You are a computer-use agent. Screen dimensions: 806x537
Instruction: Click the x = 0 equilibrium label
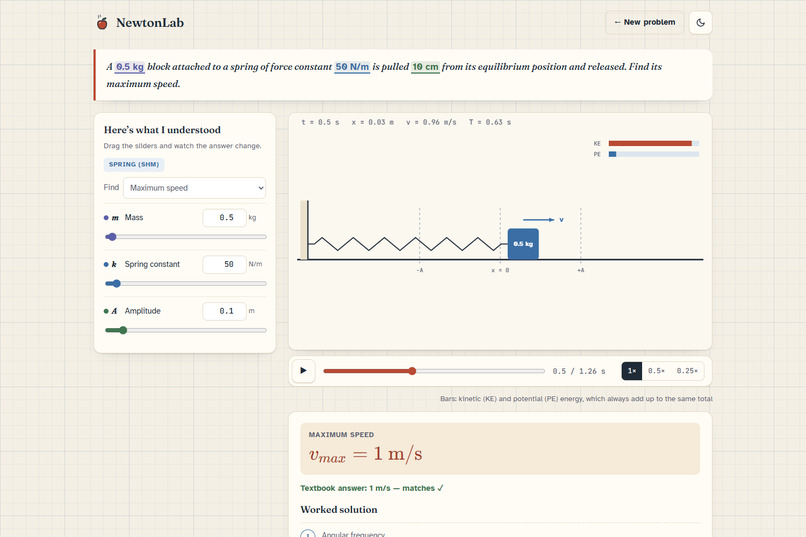[500, 270]
